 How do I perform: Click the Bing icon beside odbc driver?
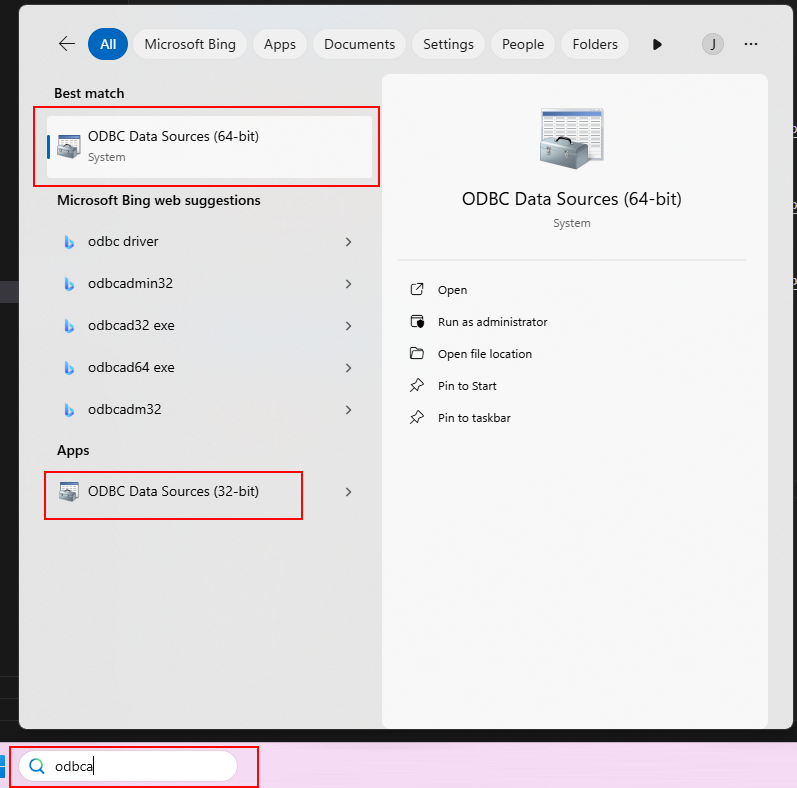[69, 242]
